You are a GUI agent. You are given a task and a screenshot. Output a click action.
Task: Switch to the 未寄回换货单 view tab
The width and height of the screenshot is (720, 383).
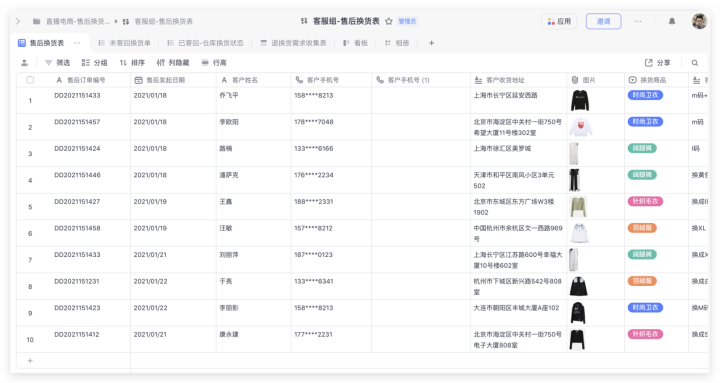(124, 43)
